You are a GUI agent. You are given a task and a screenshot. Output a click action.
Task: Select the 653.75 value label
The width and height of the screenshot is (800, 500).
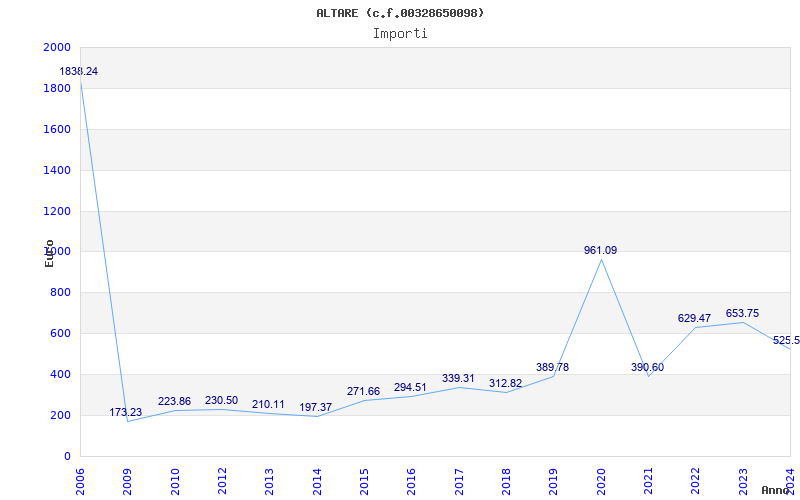pyautogui.click(x=742, y=314)
